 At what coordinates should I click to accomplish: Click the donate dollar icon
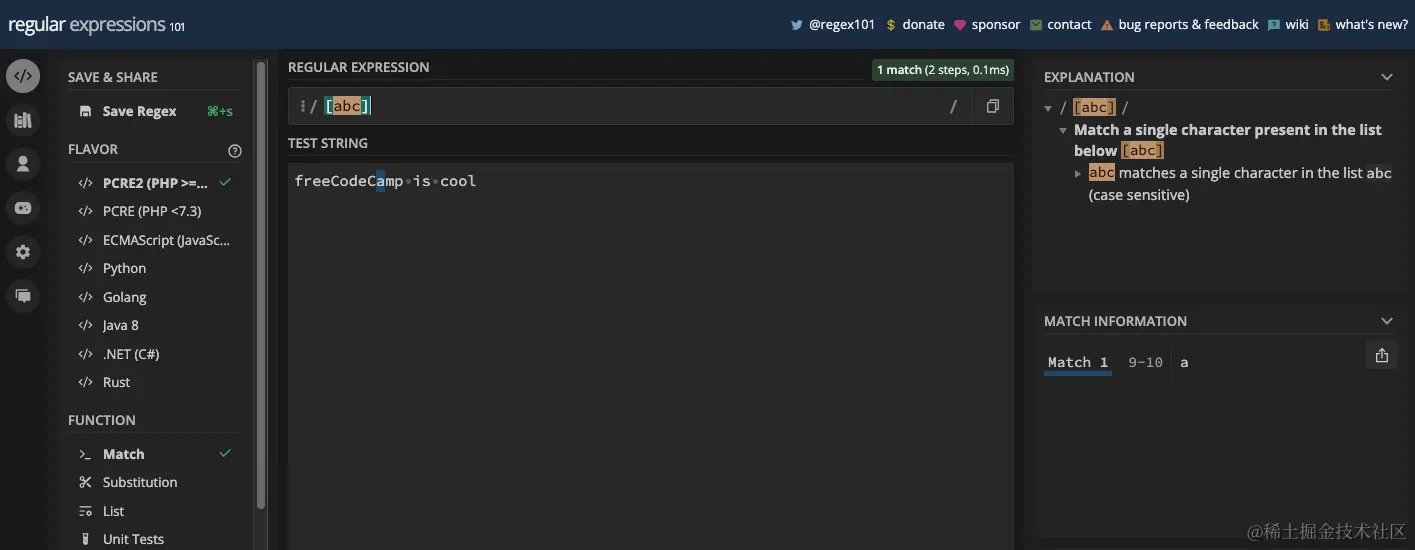pos(891,25)
